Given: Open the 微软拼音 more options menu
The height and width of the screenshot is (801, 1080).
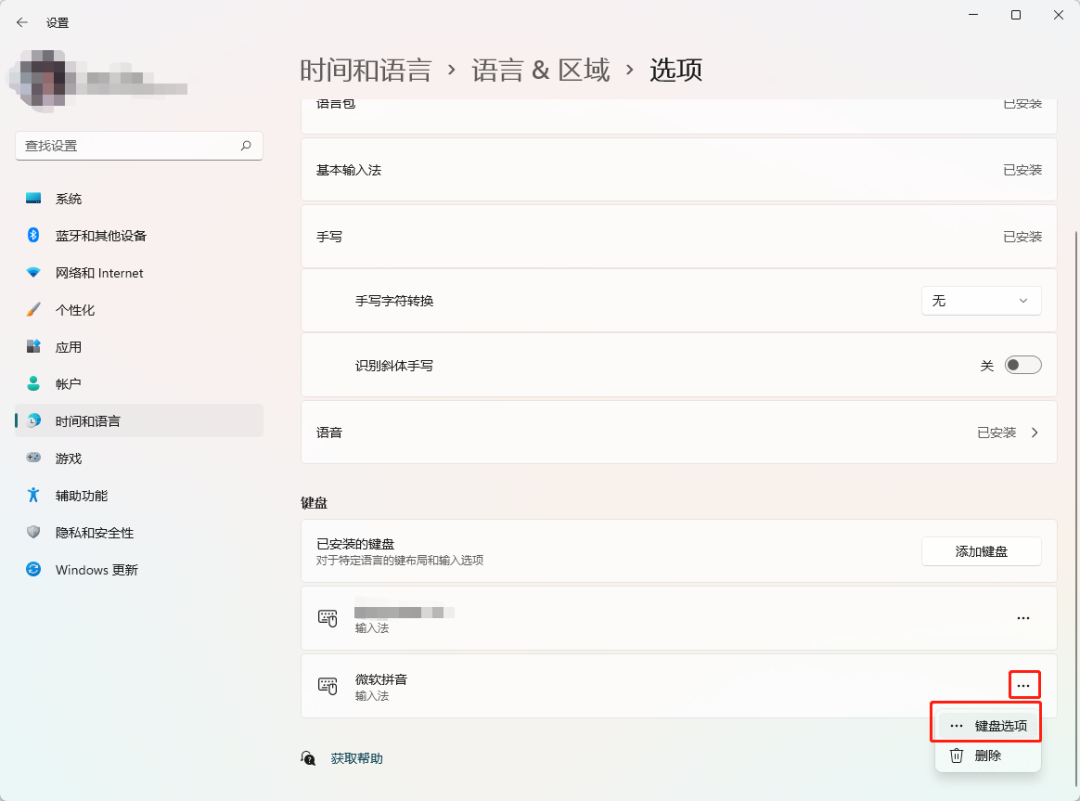Looking at the screenshot, I should (x=1023, y=685).
